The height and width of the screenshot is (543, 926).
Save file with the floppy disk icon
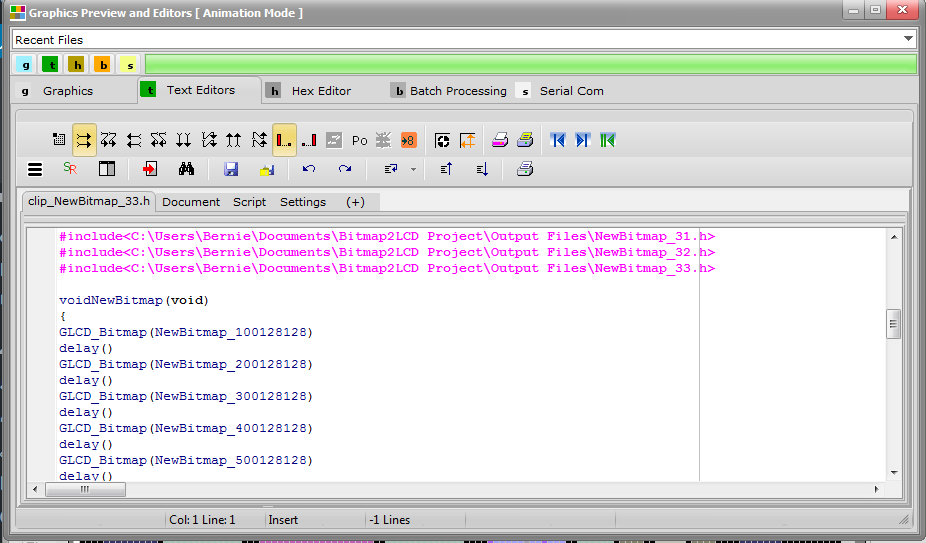(231, 169)
